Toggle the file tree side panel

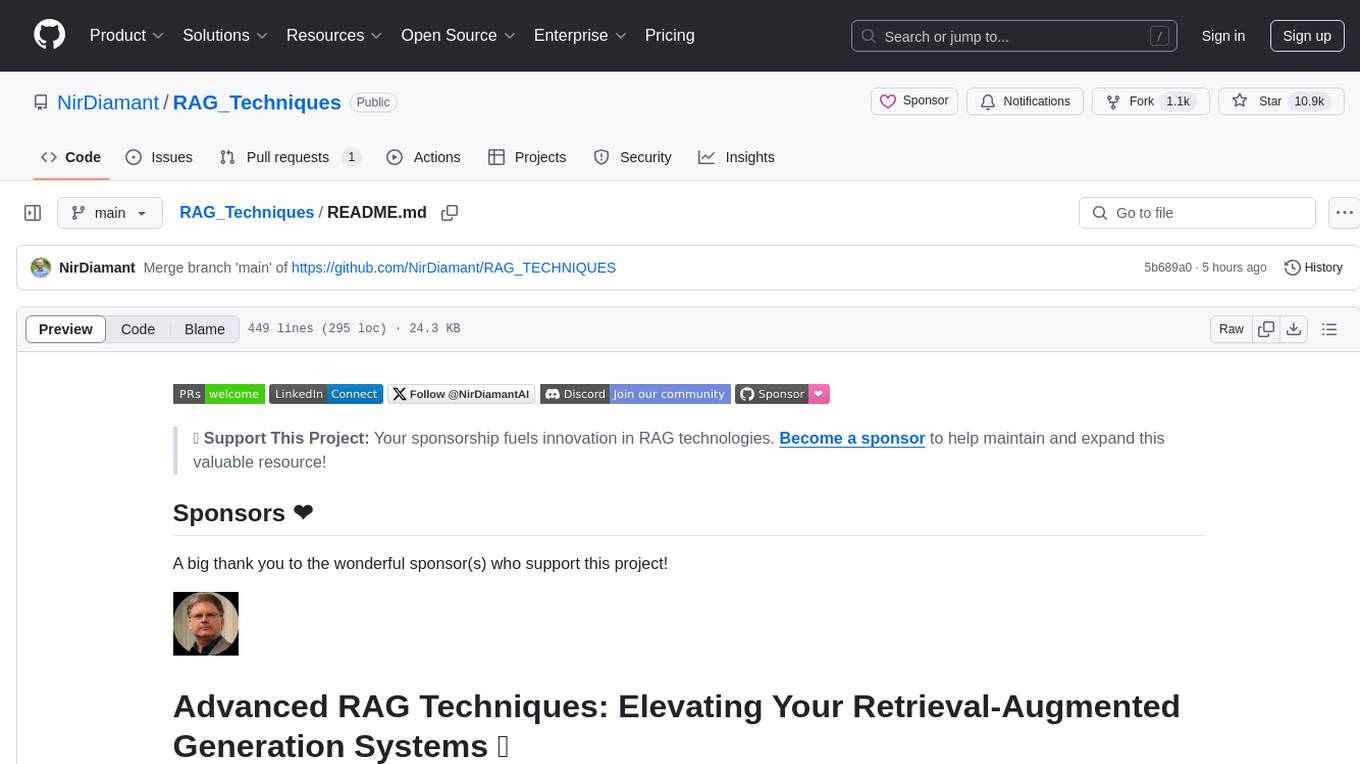pyautogui.click(x=33, y=213)
